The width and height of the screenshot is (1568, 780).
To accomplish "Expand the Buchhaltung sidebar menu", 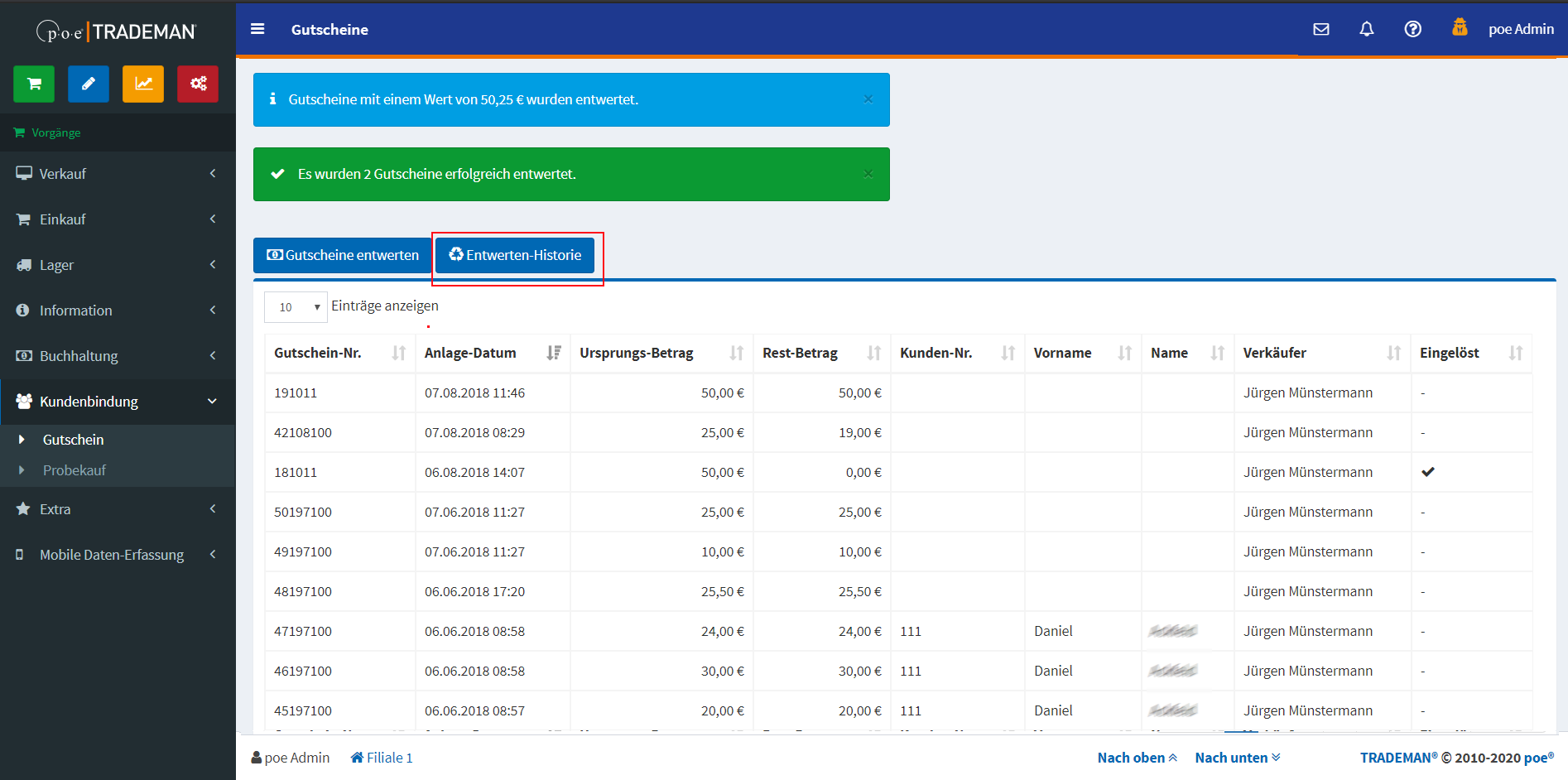I will 118,356.
